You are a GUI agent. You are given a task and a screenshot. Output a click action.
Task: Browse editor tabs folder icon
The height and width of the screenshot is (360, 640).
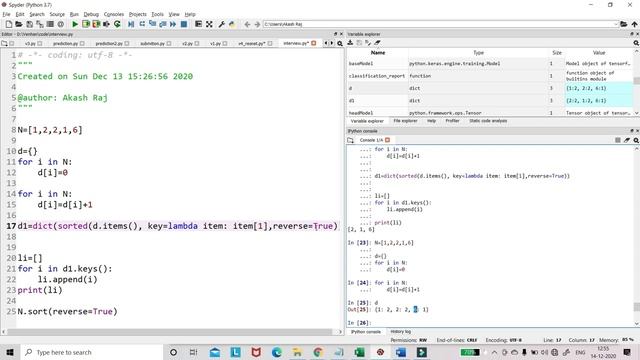4,43
